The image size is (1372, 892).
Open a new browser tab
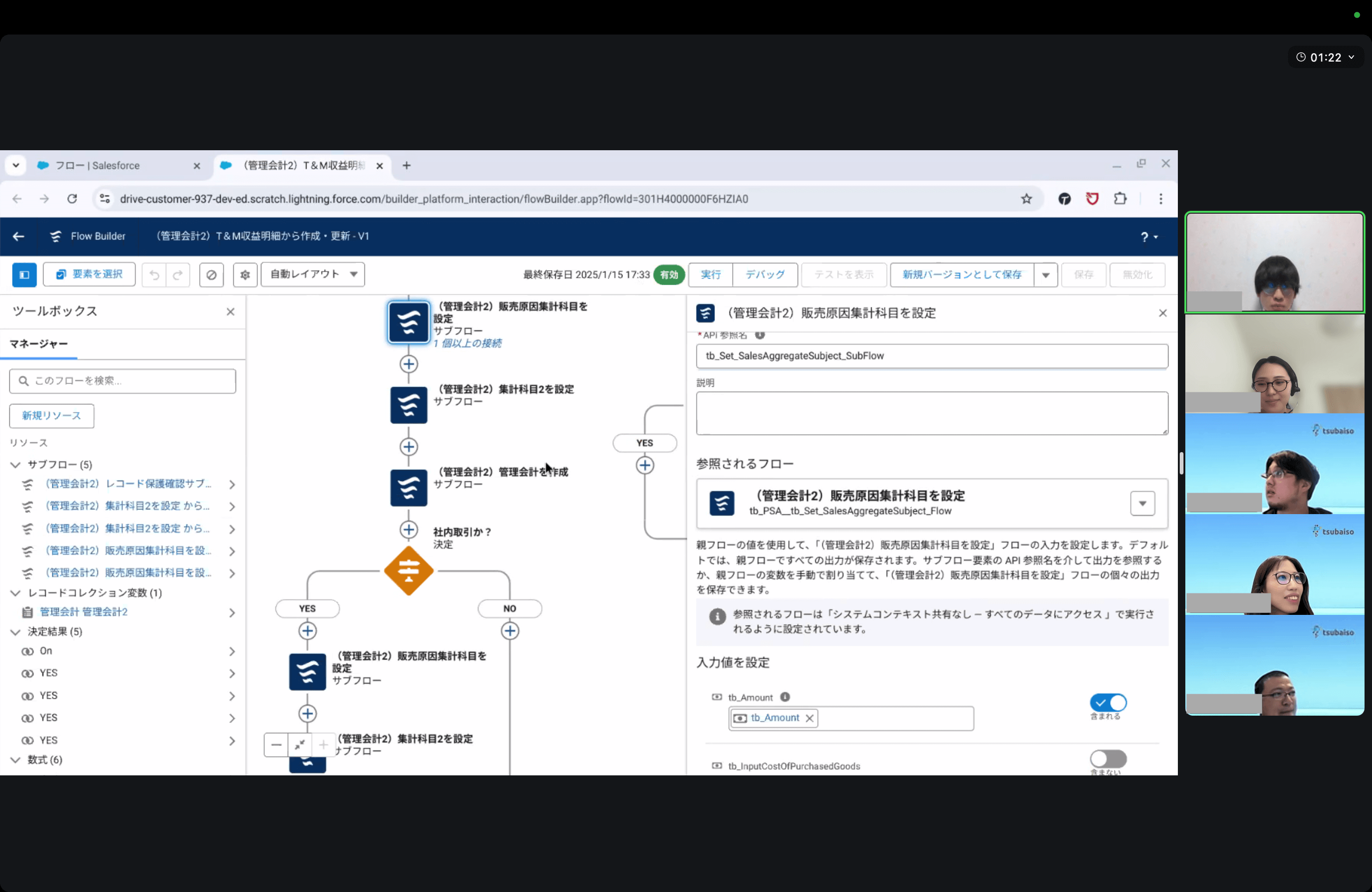(406, 165)
